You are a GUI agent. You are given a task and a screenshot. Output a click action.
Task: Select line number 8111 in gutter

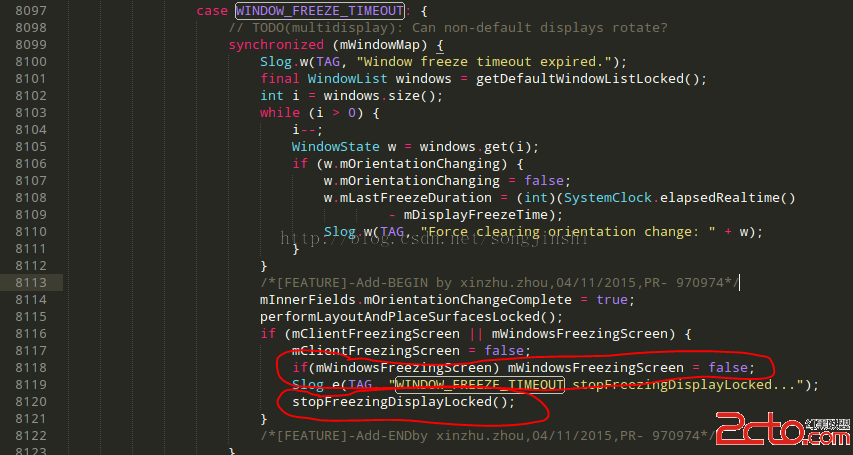tap(31, 249)
